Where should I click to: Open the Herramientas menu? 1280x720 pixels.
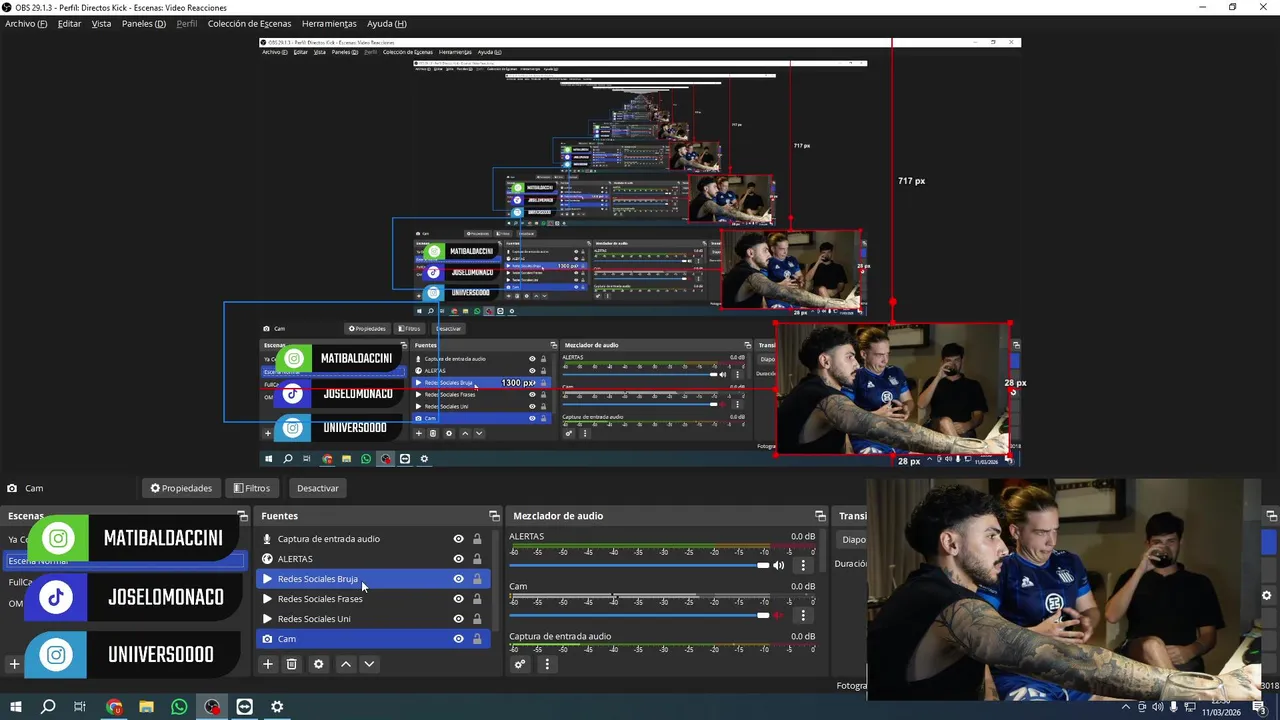coord(329,24)
